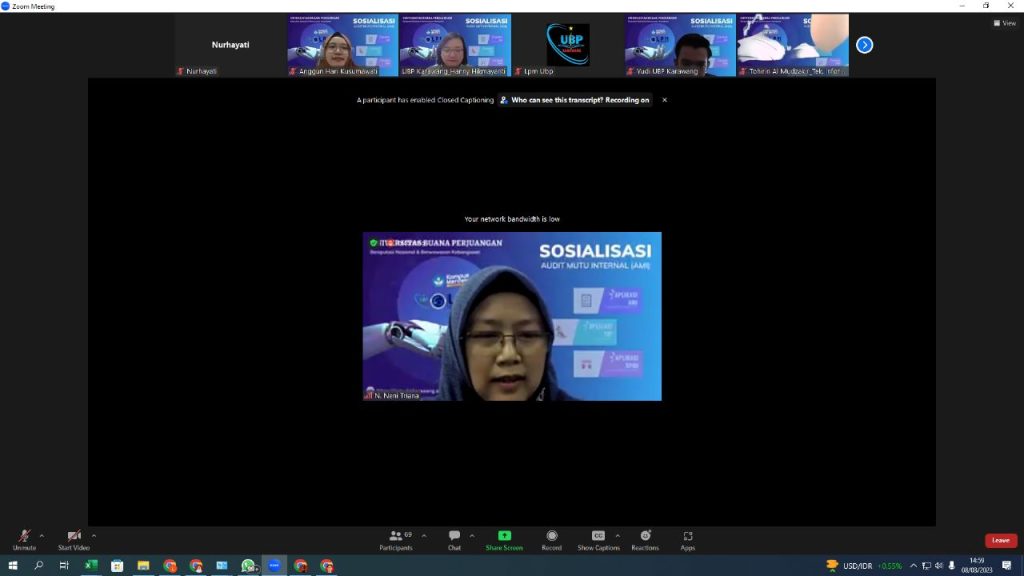Unmute the microphone in Zoom

point(24,540)
